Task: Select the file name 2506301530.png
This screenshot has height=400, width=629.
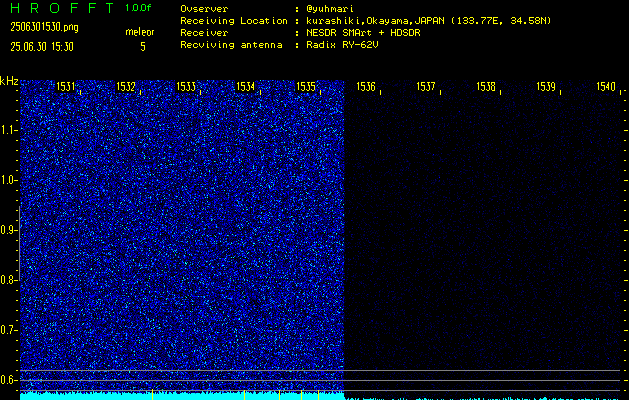Action: point(44,27)
